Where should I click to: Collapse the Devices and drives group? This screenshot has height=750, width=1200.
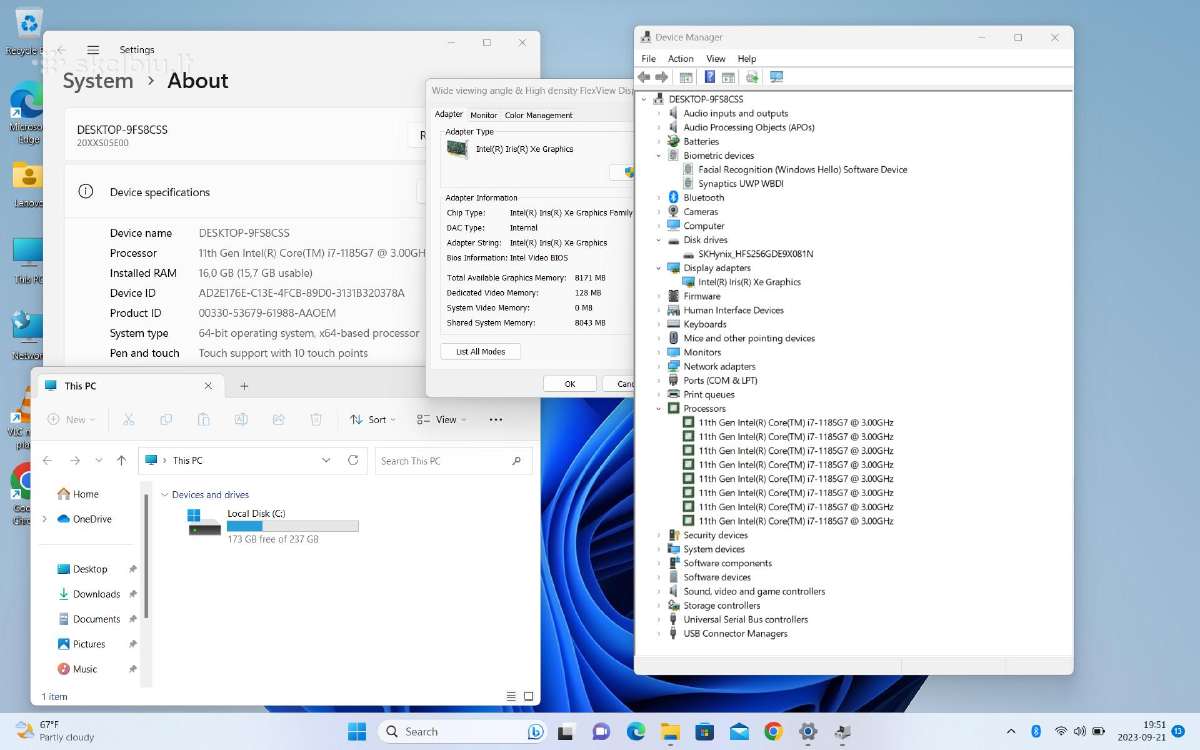164,495
